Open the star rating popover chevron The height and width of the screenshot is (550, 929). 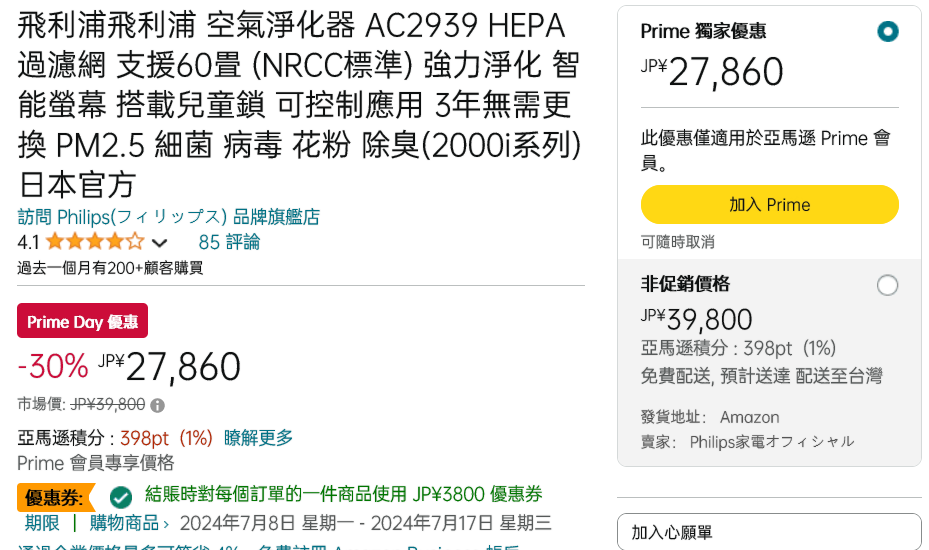(159, 242)
